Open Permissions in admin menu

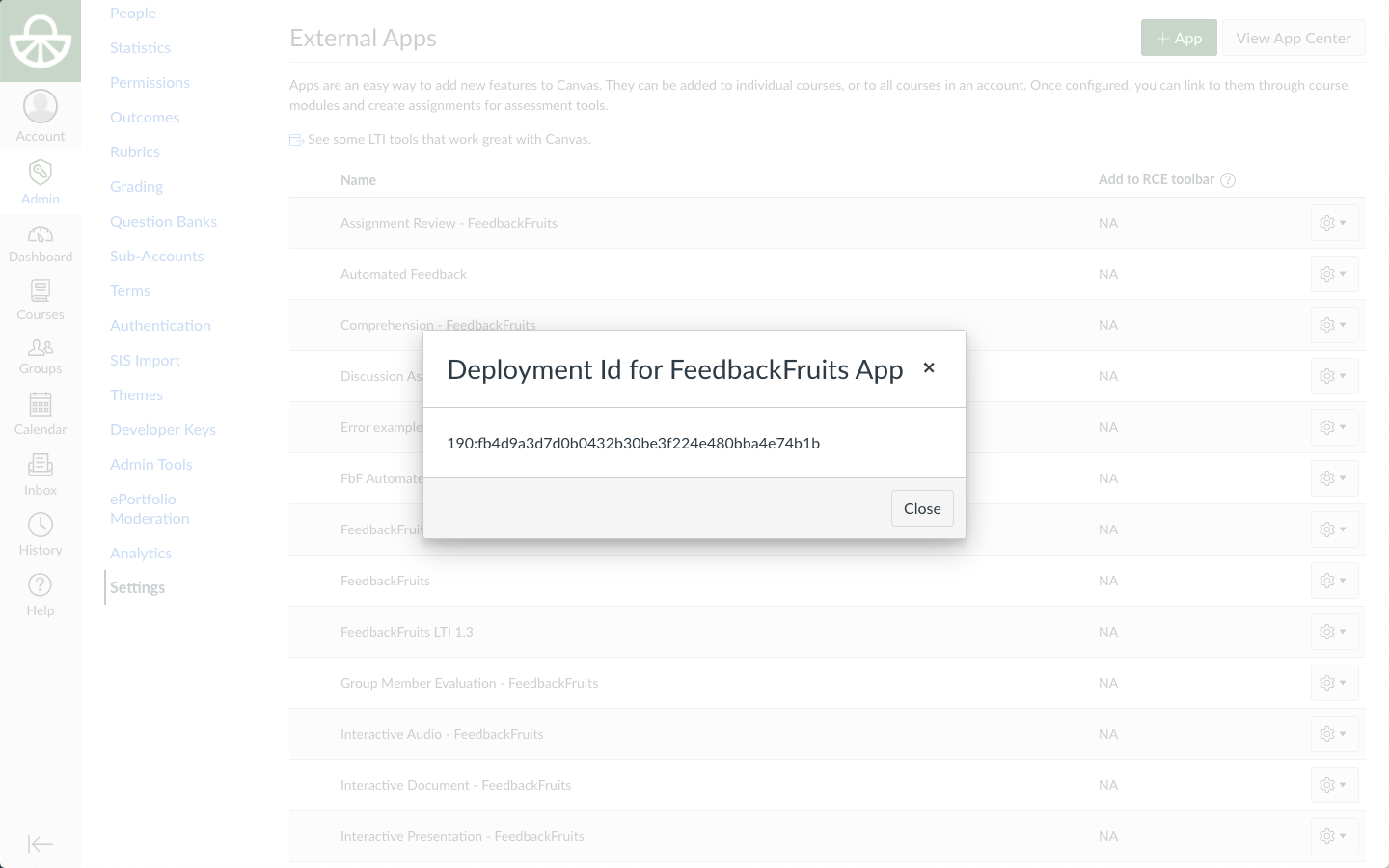(150, 83)
